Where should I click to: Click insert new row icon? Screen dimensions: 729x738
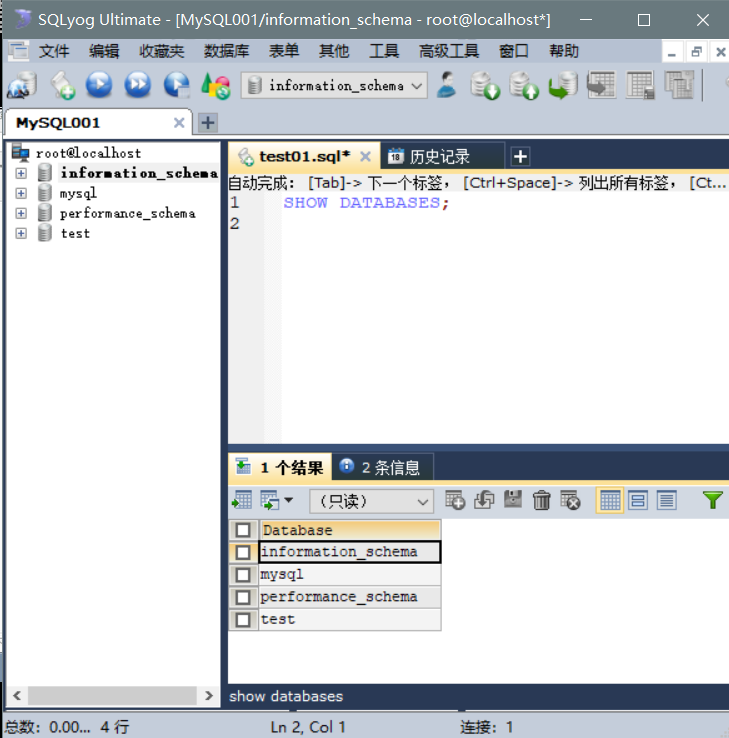pyautogui.click(x=455, y=500)
